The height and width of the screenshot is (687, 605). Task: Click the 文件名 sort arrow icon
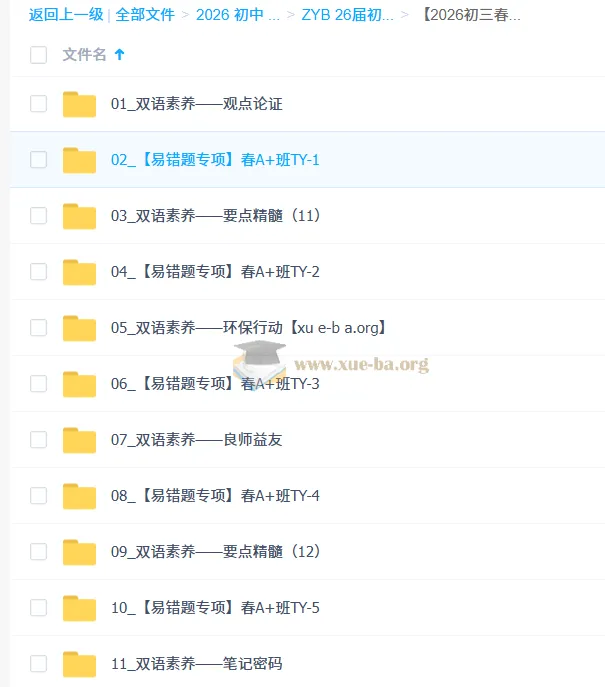120,54
